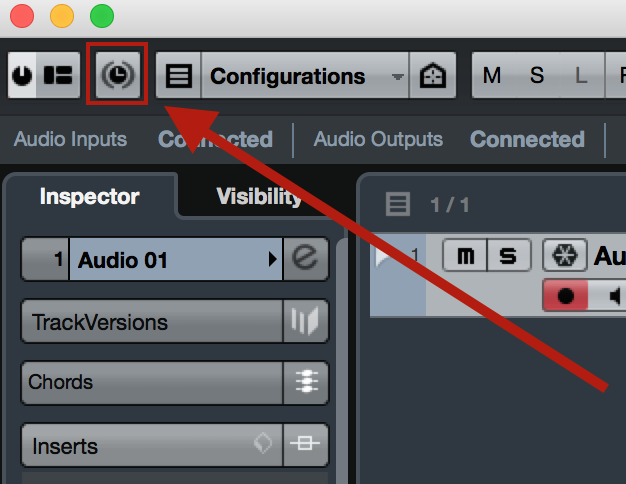The width and height of the screenshot is (626, 484).
Task: Click the L Listen button in toolbar
Action: [x=581, y=75]
